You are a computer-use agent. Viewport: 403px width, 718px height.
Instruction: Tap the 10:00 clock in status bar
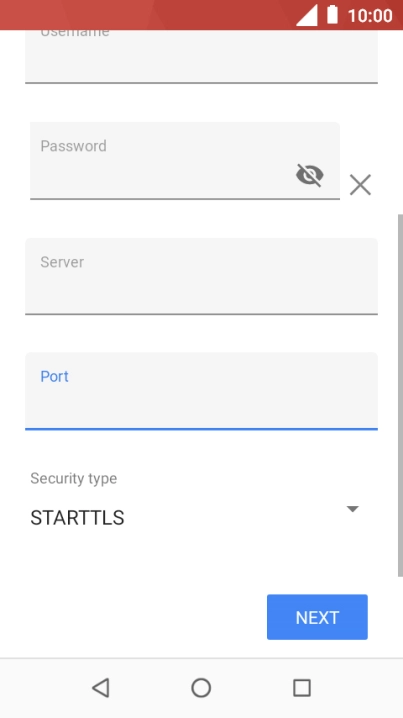point(370,16)
